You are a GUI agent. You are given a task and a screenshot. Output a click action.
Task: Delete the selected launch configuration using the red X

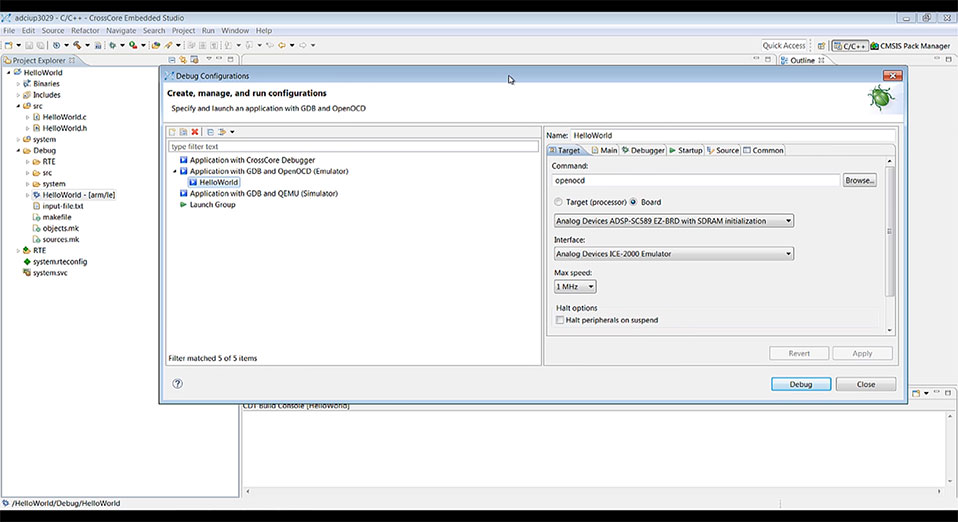(x=195, y=132)
